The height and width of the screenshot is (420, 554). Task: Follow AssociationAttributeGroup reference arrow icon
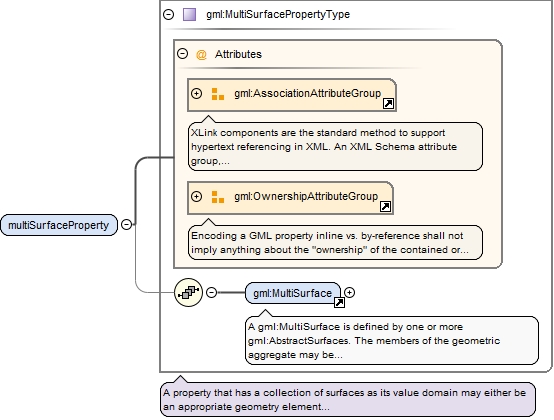[x=388, y=104]
